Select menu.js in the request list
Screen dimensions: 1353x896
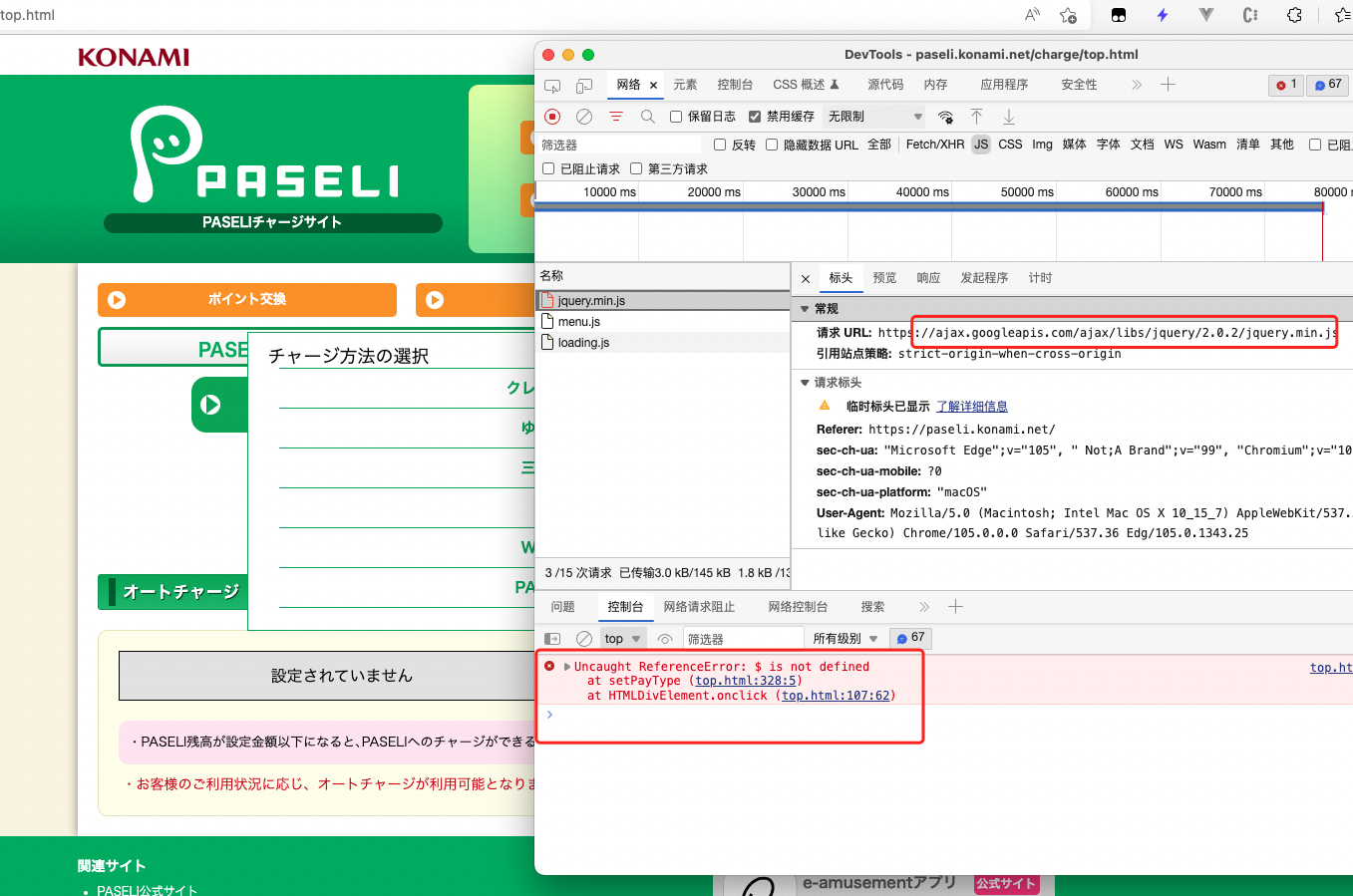(579, 322)
